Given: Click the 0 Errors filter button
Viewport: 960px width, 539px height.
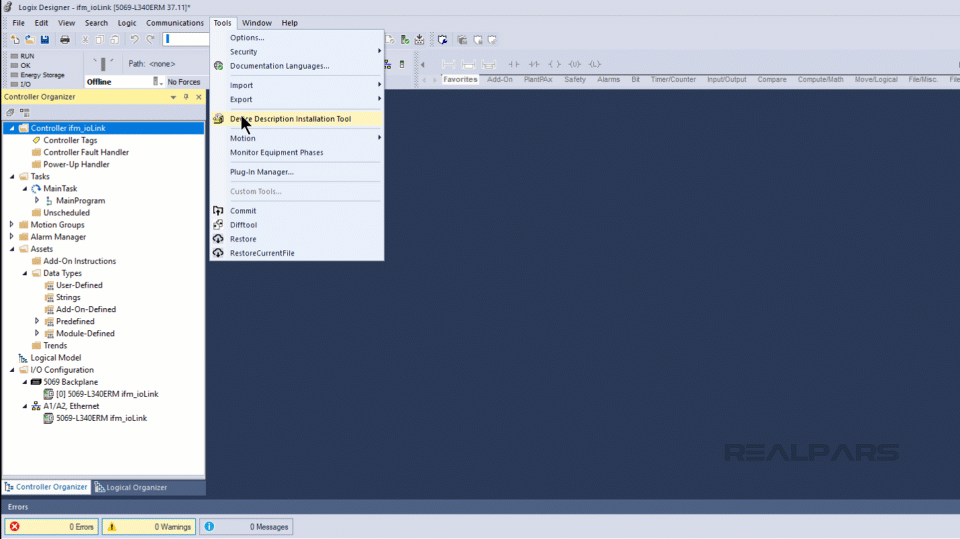Looking at the screenshot, I should coord(51,527).
